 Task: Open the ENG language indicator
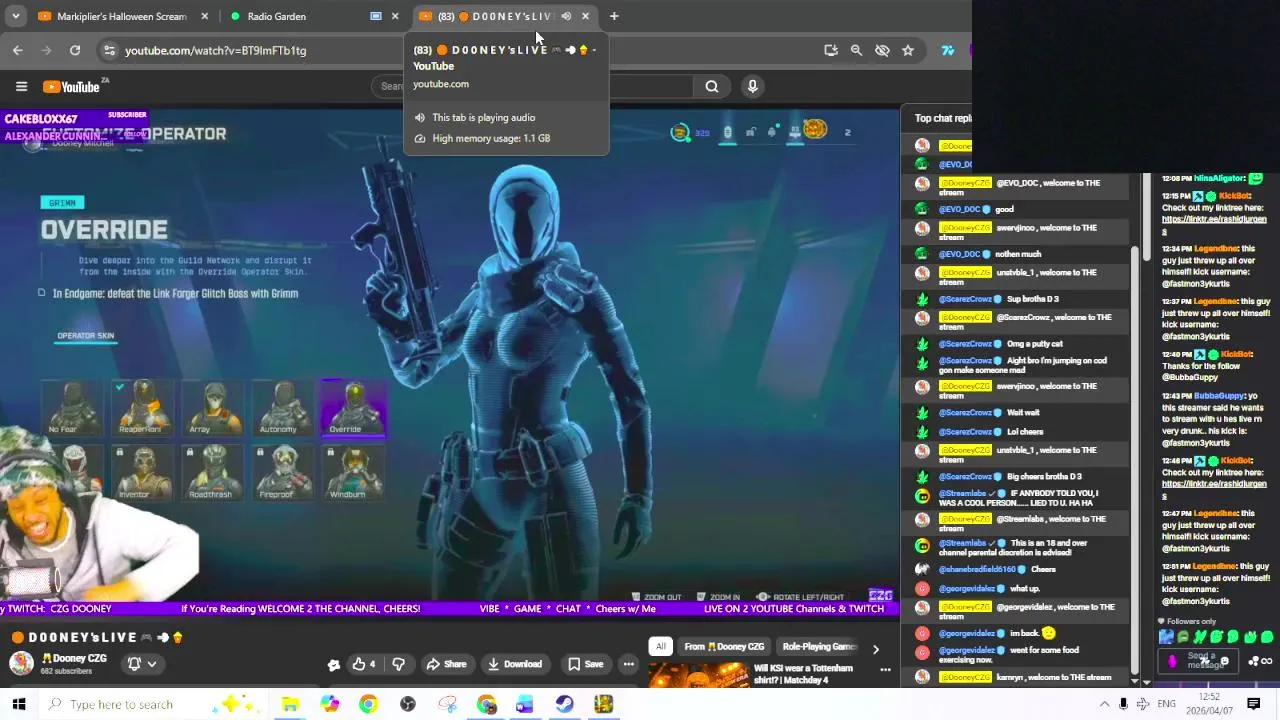pos(1167,704)
